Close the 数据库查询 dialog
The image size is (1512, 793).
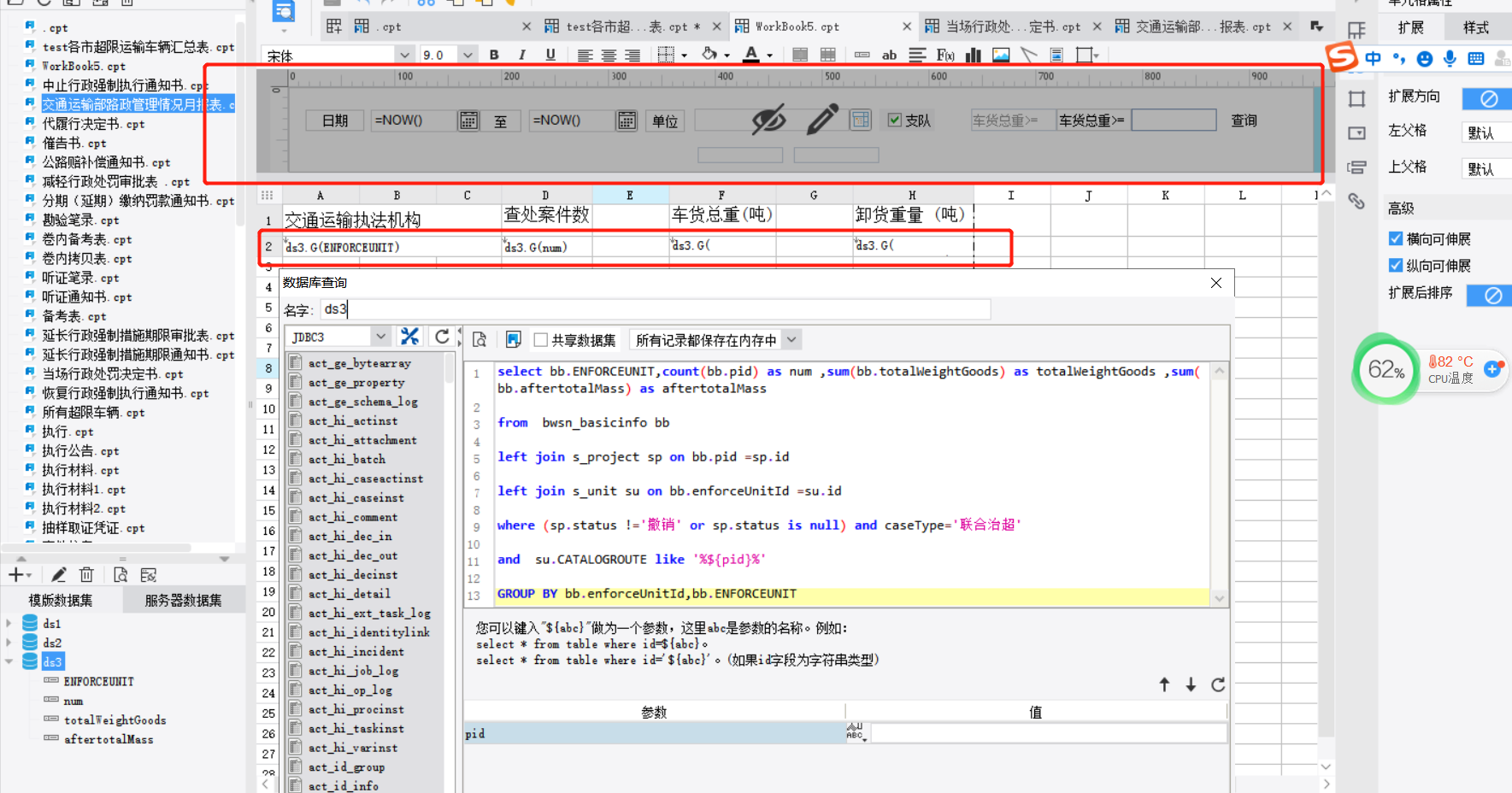click(1216, 283)
